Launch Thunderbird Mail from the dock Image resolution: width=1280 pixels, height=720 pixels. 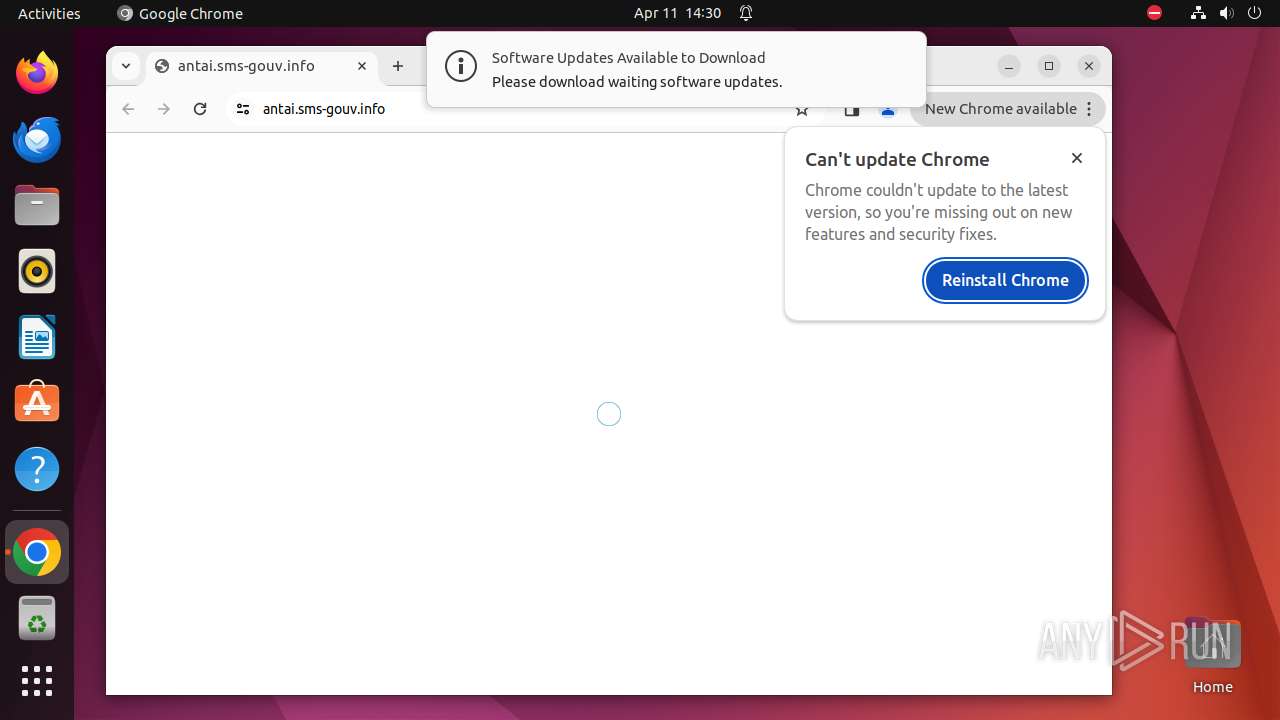37,139
